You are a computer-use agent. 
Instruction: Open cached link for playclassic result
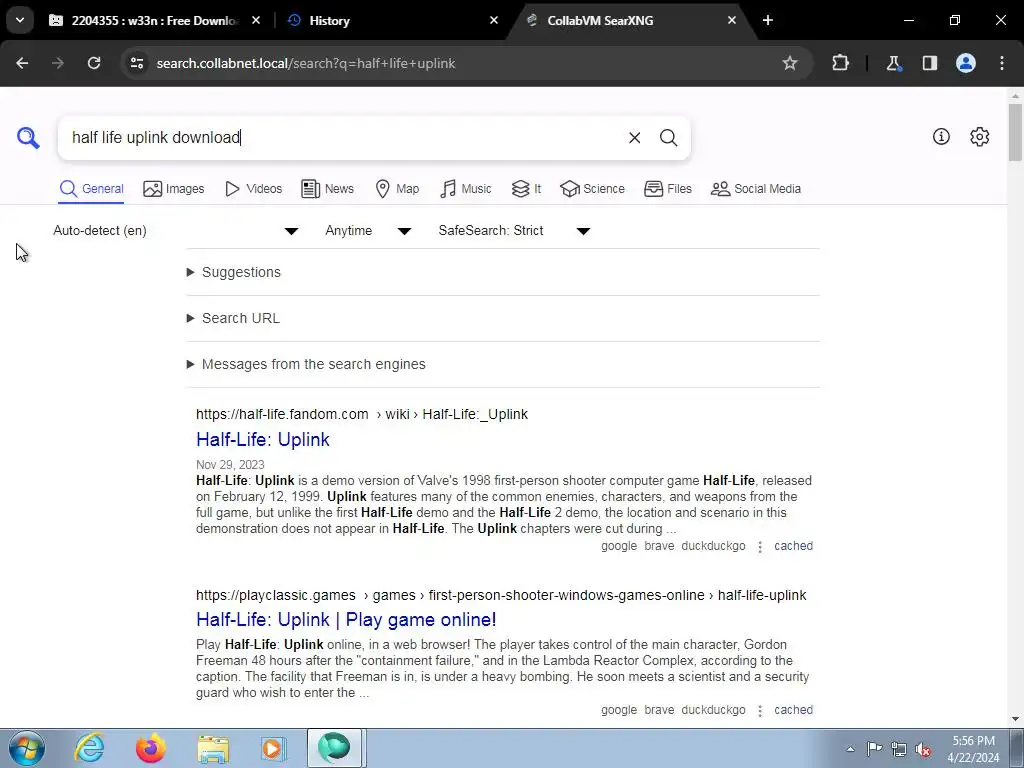coord(793,710)
